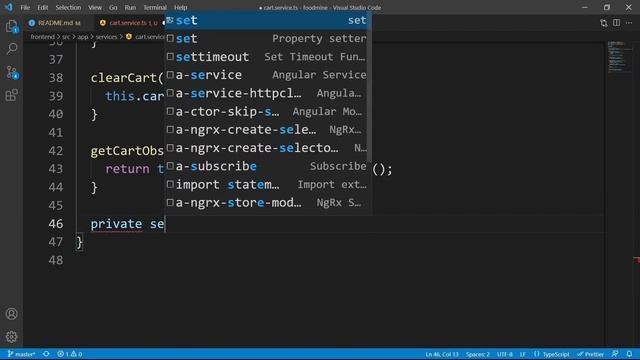Select the 'a-ngrx-create-selecto…' suggestion
This screenshot has width=640, height=360.
267,148
